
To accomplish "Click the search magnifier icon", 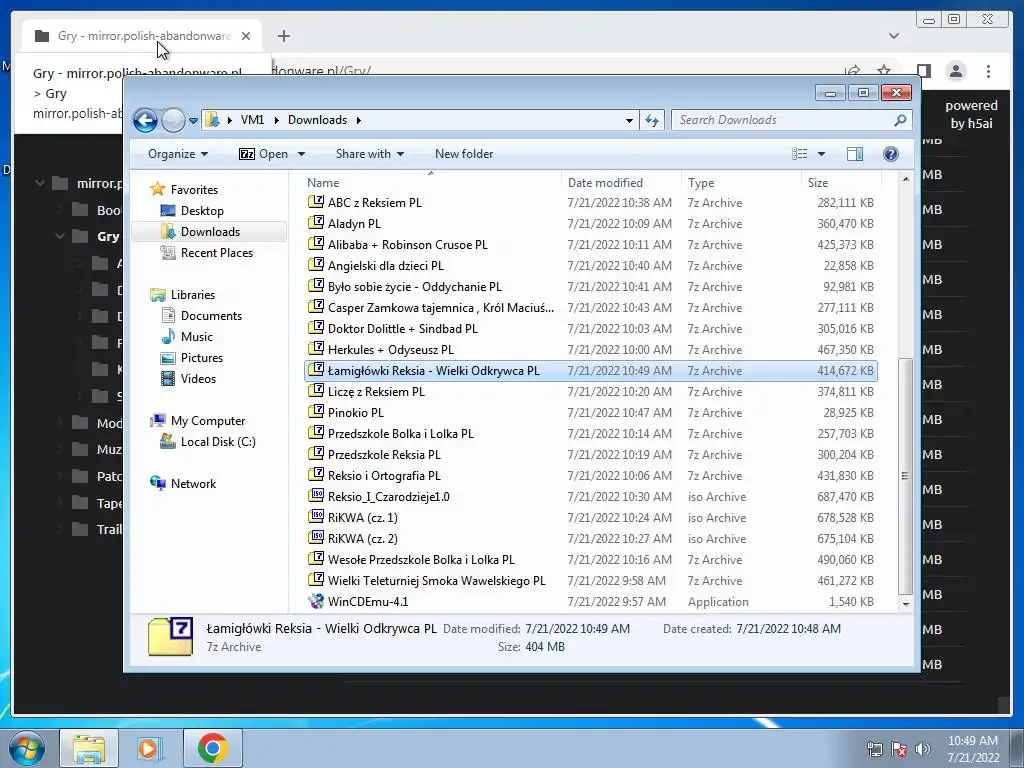I will [x=900, y=120].
